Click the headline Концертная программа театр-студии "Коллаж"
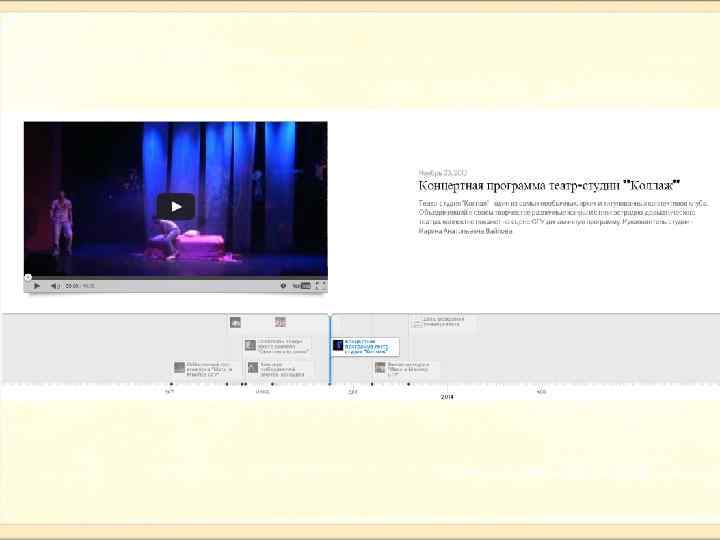720x540 pixels. point(549,186)
